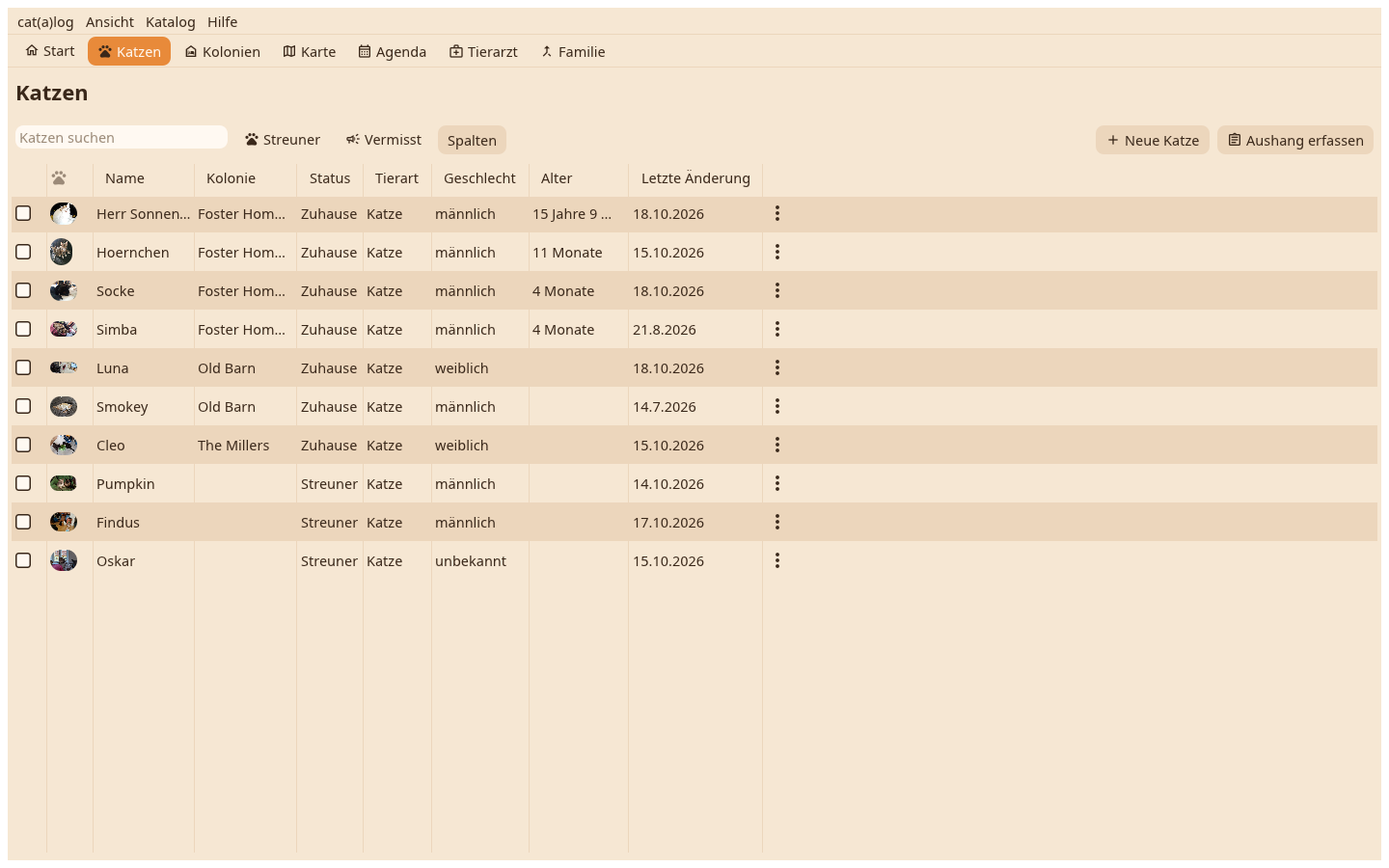This screenshot has width=1389, height=868.
Task: Check the box next to Oskar
Action: pyautogui.click(x=23, y=560)
